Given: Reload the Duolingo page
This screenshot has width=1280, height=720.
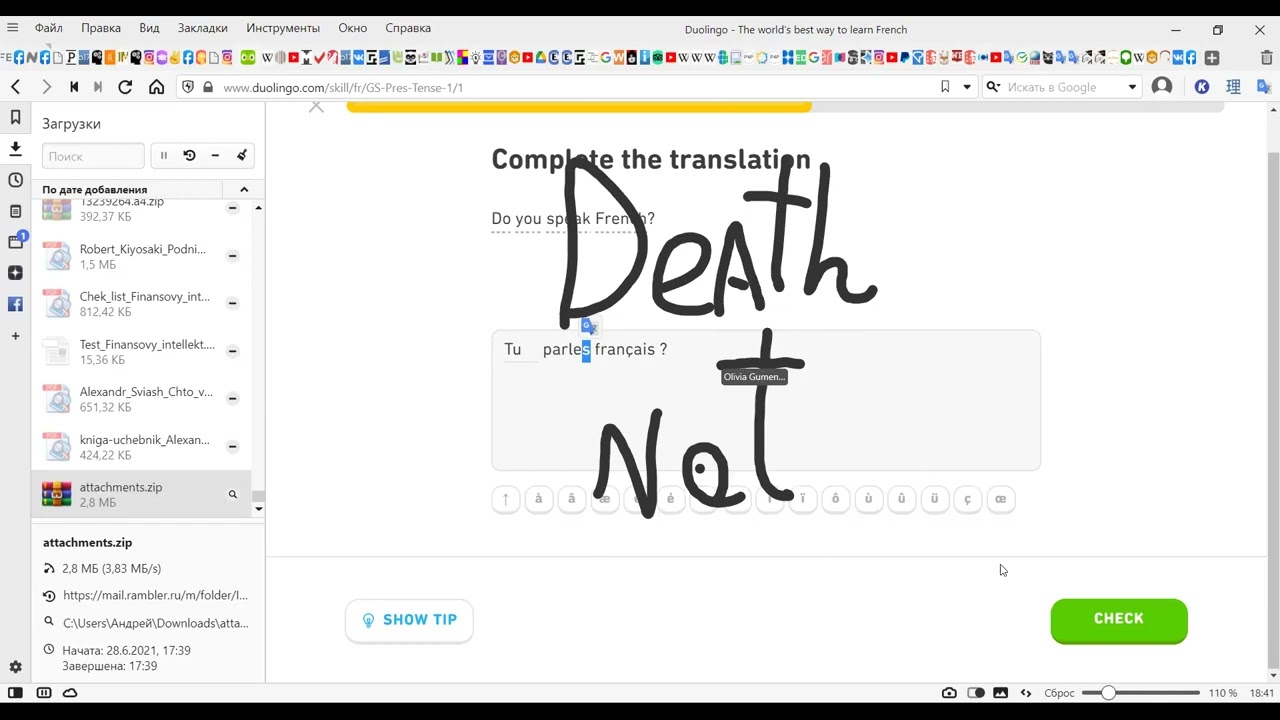Looking at the screenshot, I should click(125, 87).
